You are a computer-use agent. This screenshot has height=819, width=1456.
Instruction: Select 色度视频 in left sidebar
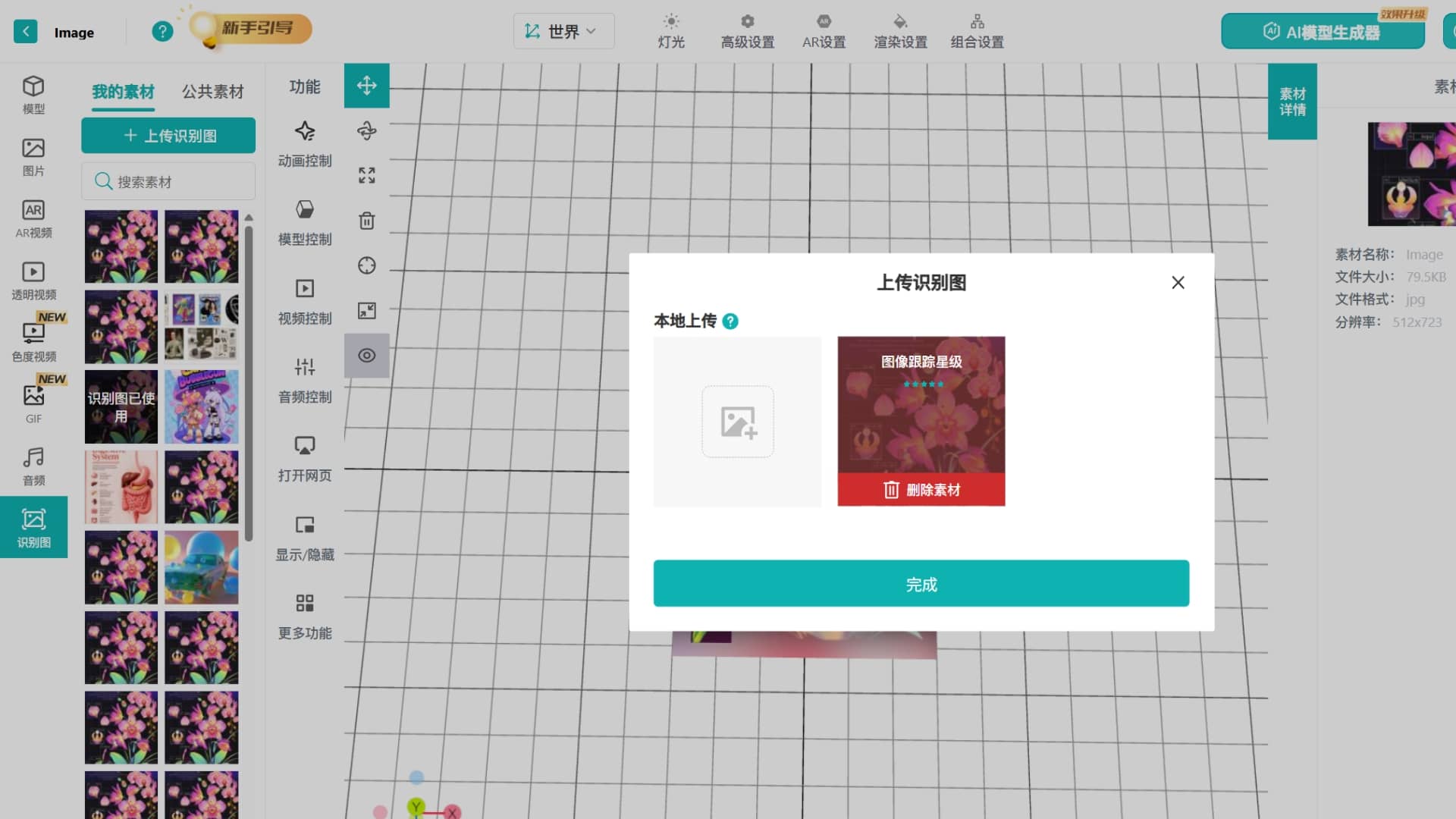[x=33, y=343]
